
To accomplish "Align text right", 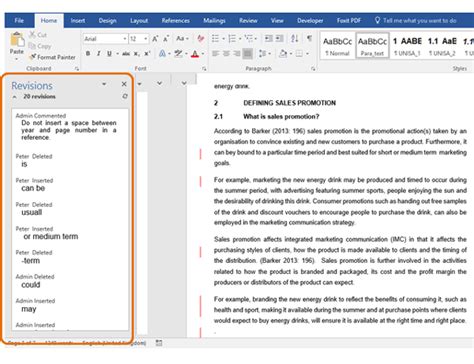I will [x=237, y=53].
